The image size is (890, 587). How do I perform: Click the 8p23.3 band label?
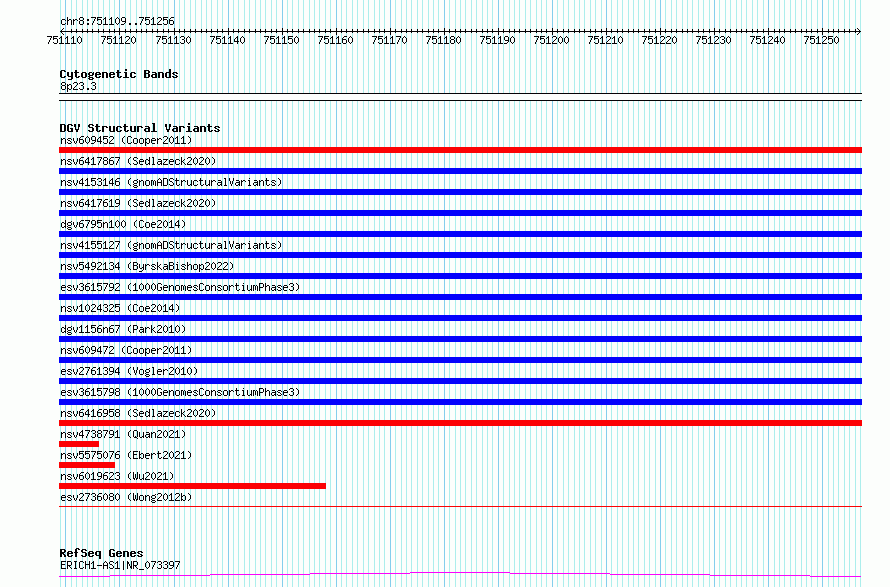point(78,86)
